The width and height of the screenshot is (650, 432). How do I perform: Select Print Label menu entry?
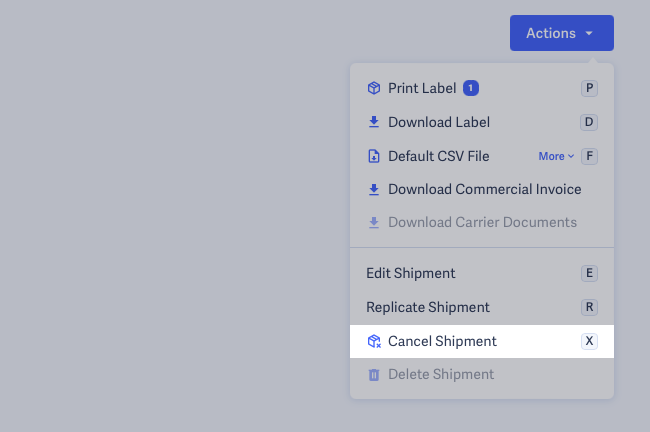click(482, 88)
